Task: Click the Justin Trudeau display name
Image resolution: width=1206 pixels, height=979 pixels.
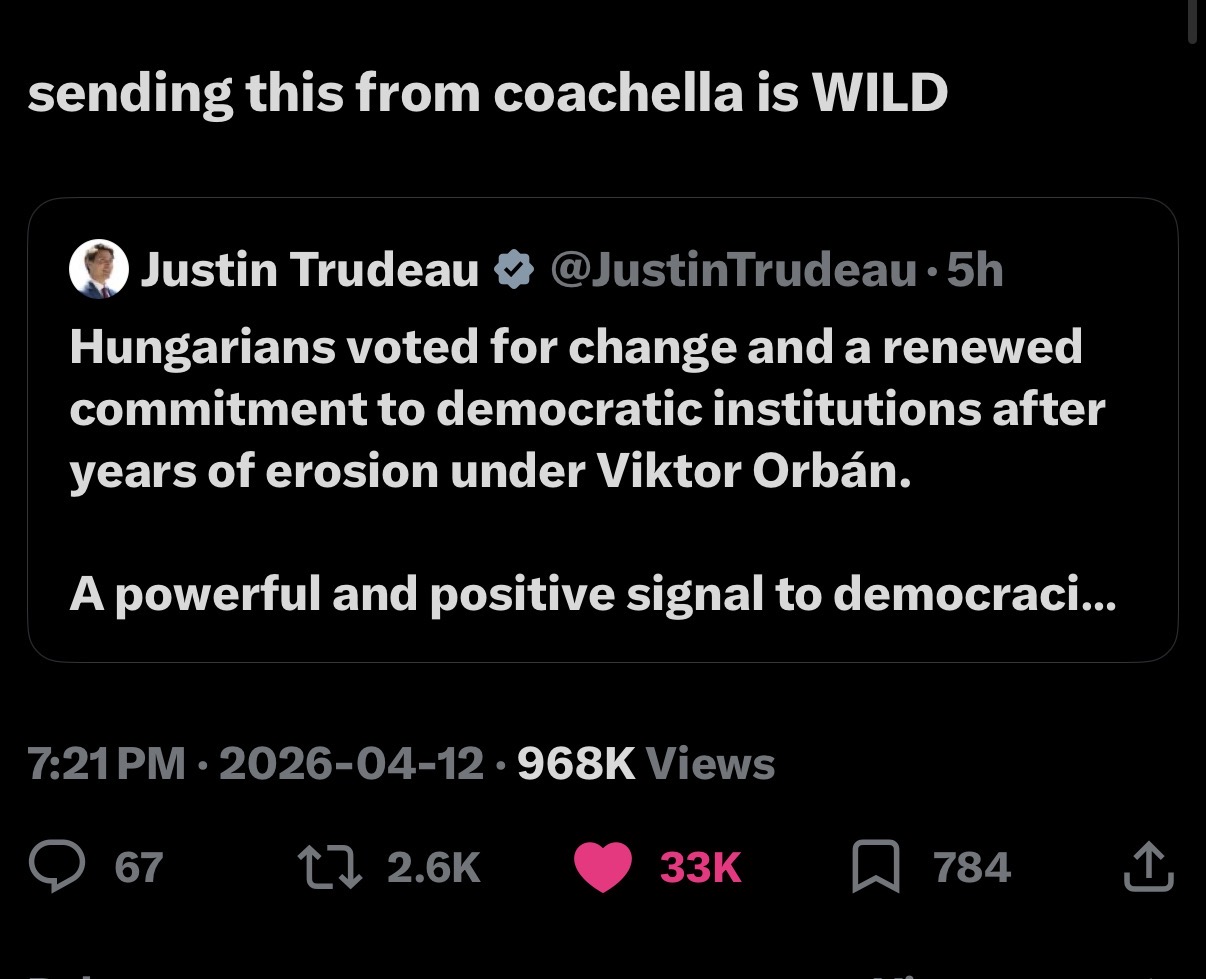Action: (x=310, y=270)
